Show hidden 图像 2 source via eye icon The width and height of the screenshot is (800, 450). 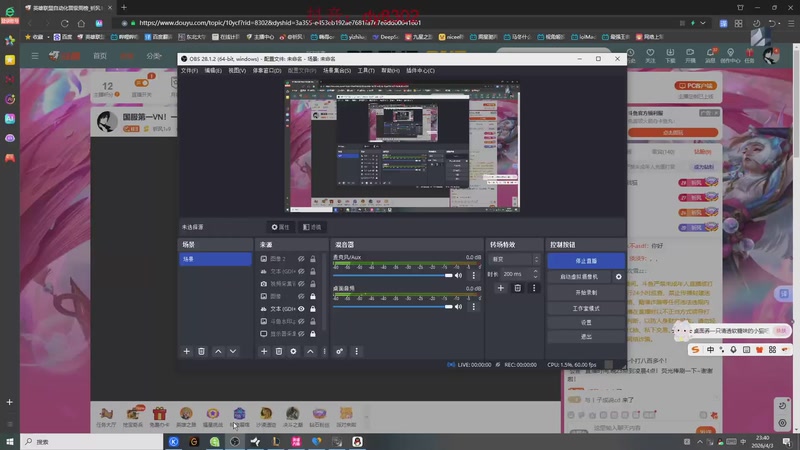[x=302, y=259]
